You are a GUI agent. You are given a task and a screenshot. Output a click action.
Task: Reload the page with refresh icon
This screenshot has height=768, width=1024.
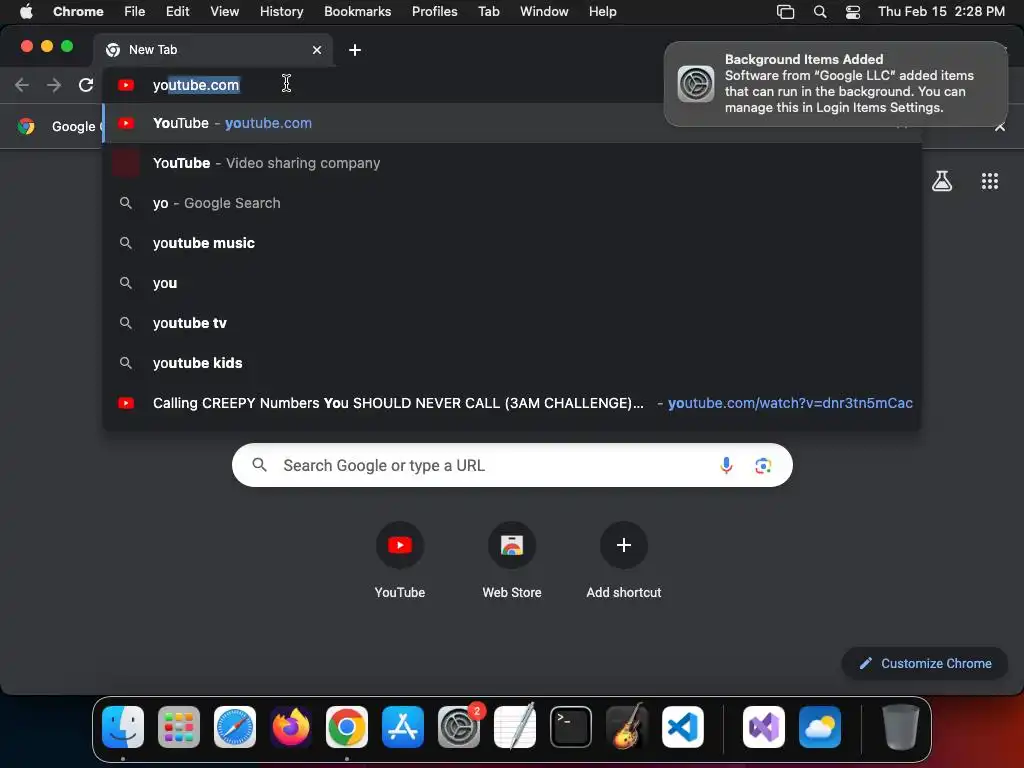pyautogui.click(x=86, y=85)
